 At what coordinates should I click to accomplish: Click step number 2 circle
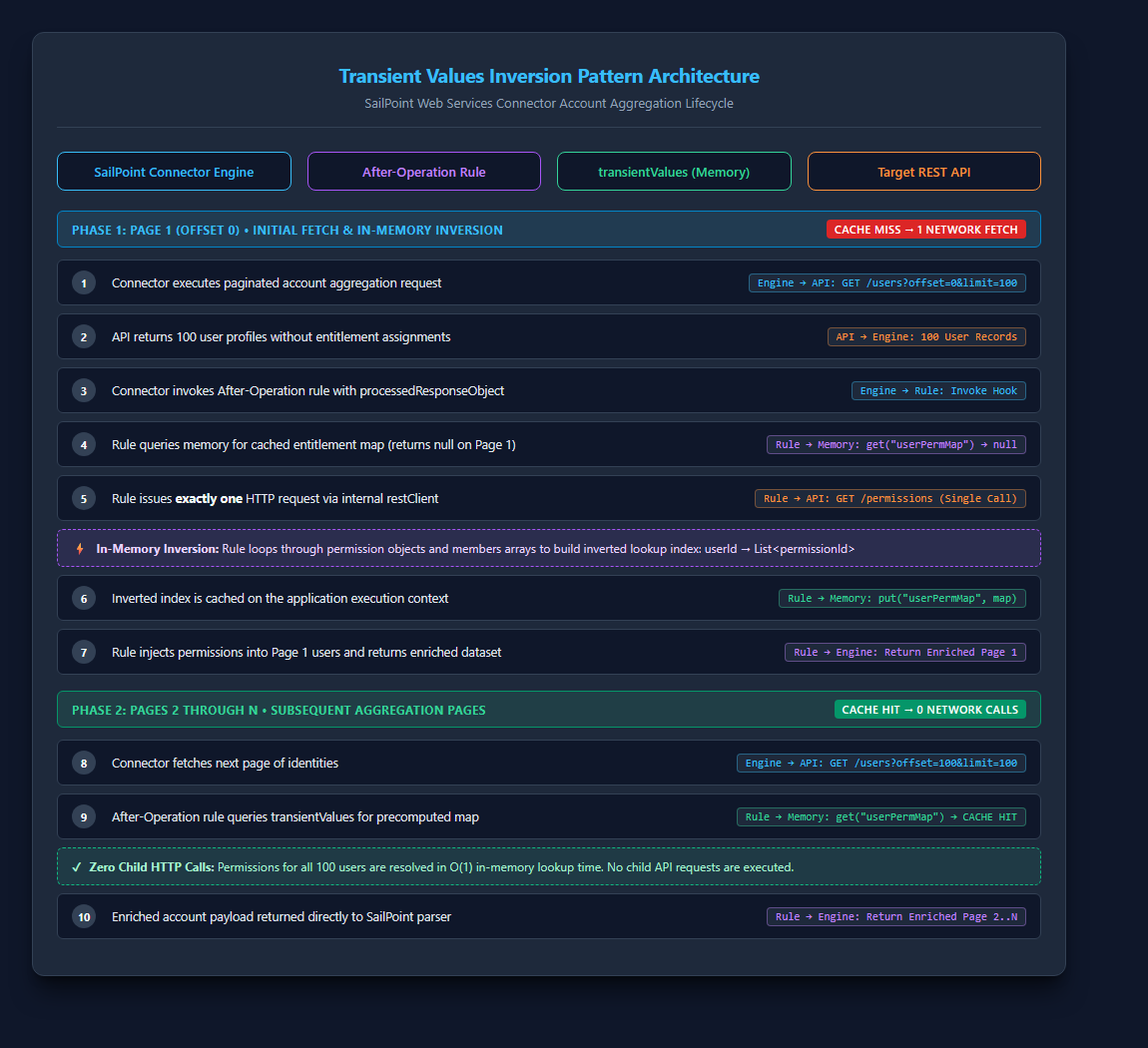pyautogui.click(x=84, y=337)
